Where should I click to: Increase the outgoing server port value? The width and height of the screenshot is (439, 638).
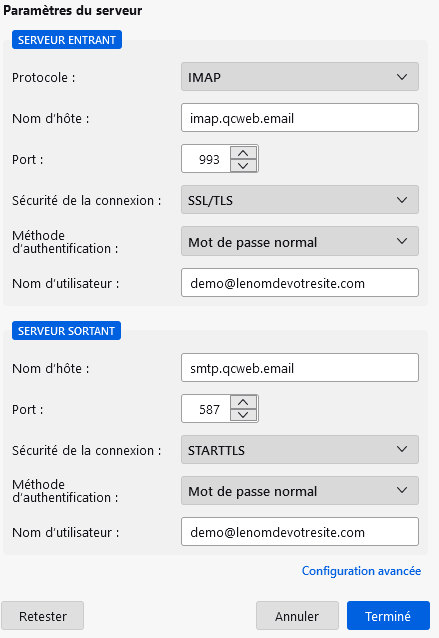243,403
